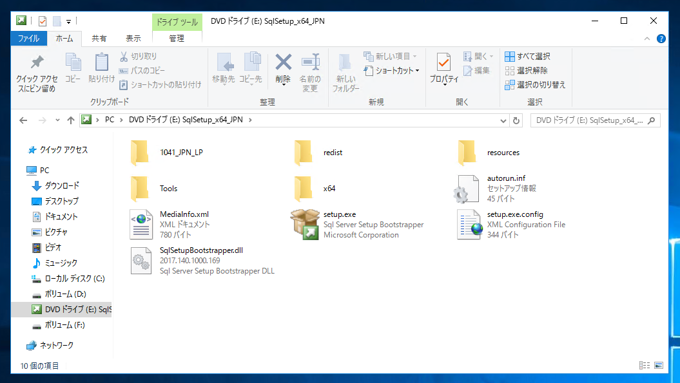The width and height of the screenshot is (680, 383).
Task: Select the autorun.inf file icon
Action: 468,189
